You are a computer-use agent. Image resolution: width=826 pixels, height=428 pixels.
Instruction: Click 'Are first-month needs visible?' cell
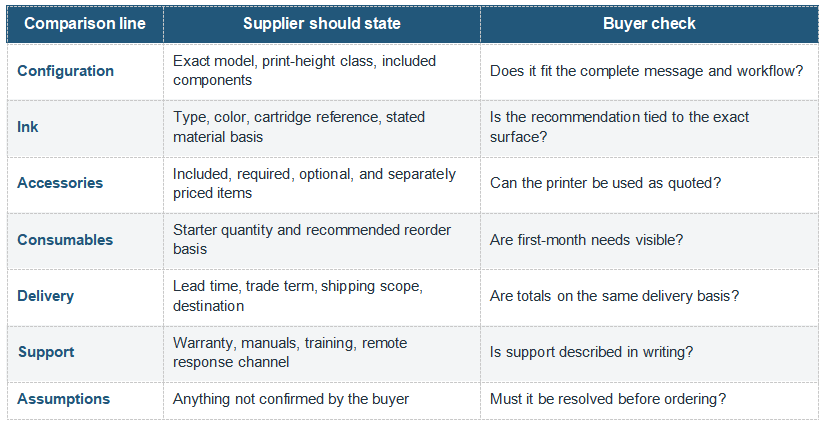tap(649, 240)
